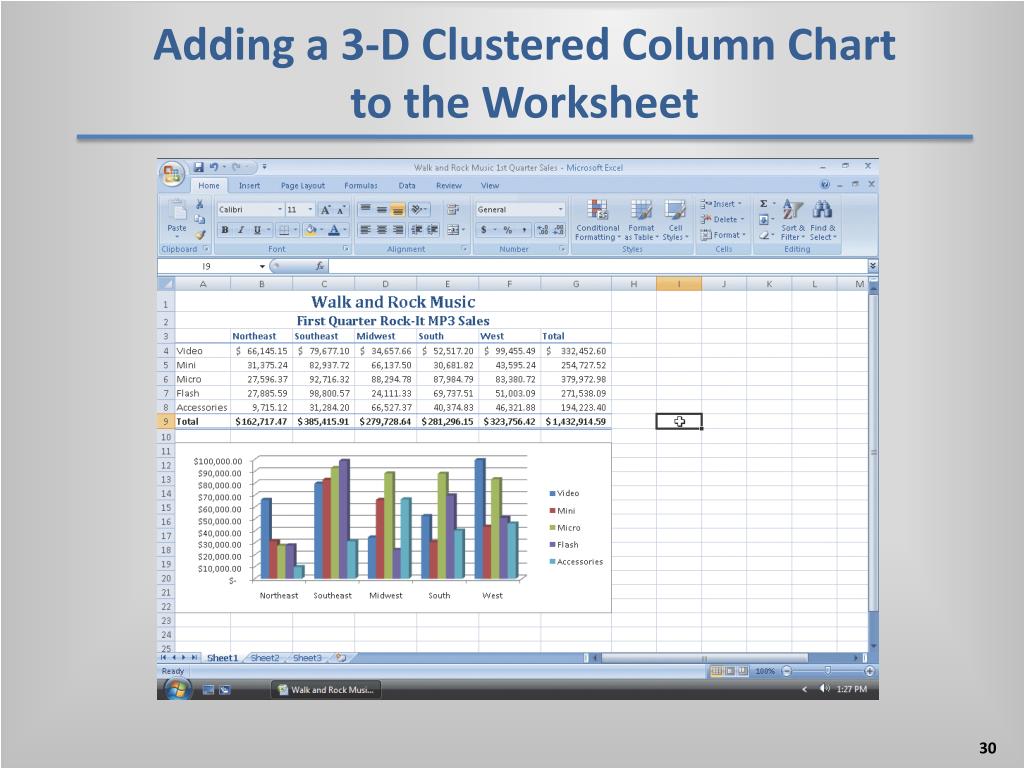Select the Format Painter brush
1024x768 pixels.
coord(200,234)
